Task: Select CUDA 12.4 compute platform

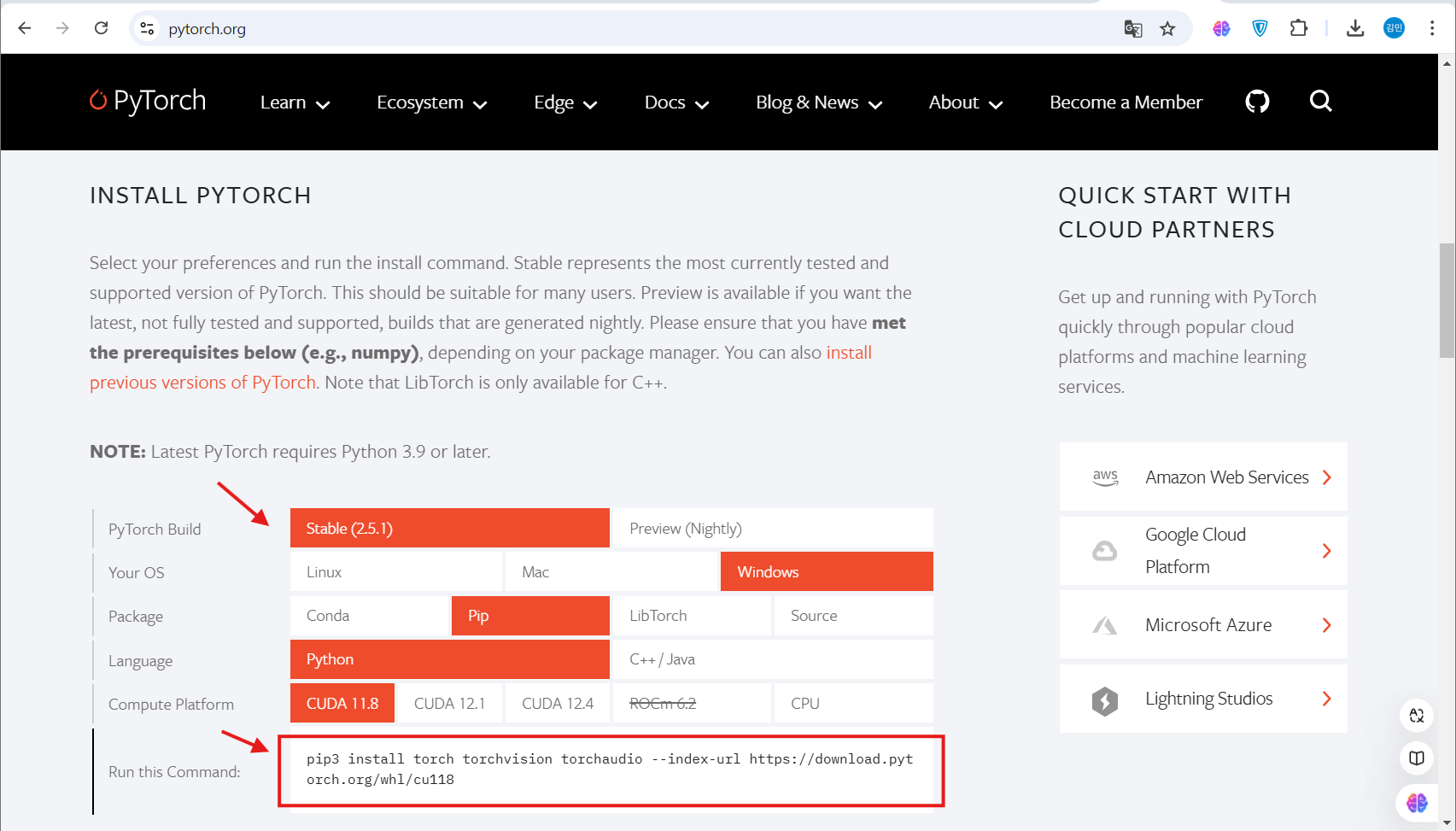Action: point(558,703)
